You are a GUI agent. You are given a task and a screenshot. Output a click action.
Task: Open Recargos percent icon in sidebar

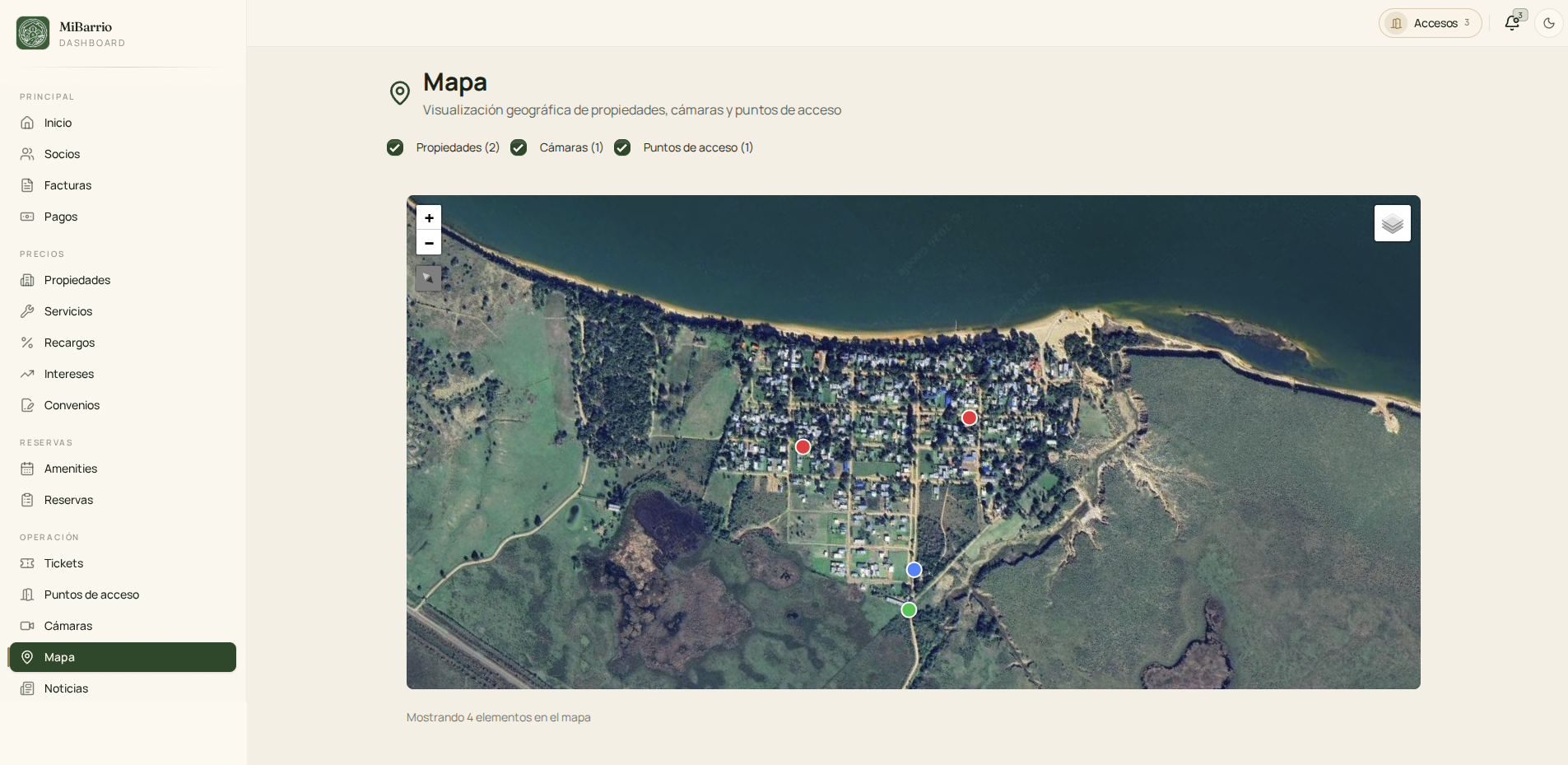[x=27, y=343]
